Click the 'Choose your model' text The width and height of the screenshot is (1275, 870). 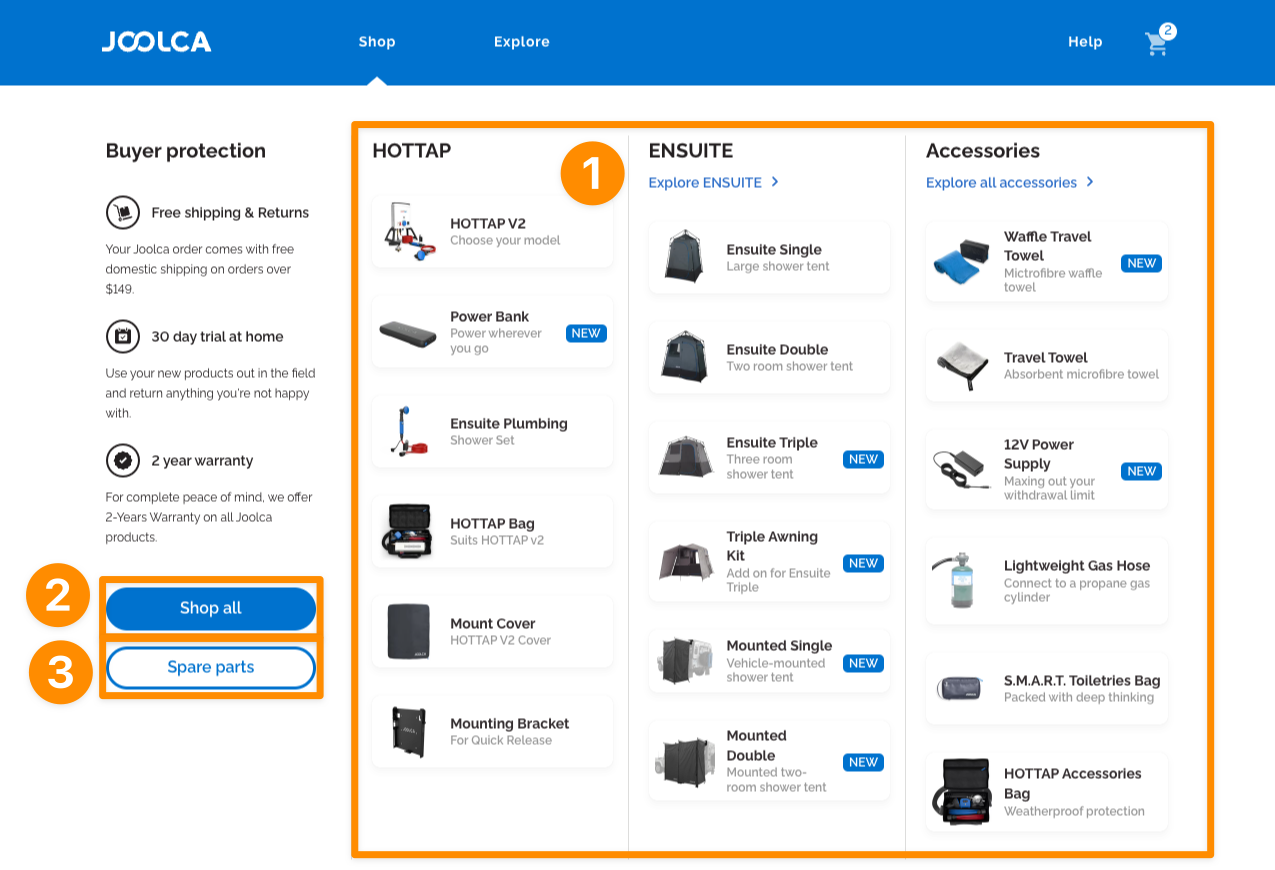[505, 240]
